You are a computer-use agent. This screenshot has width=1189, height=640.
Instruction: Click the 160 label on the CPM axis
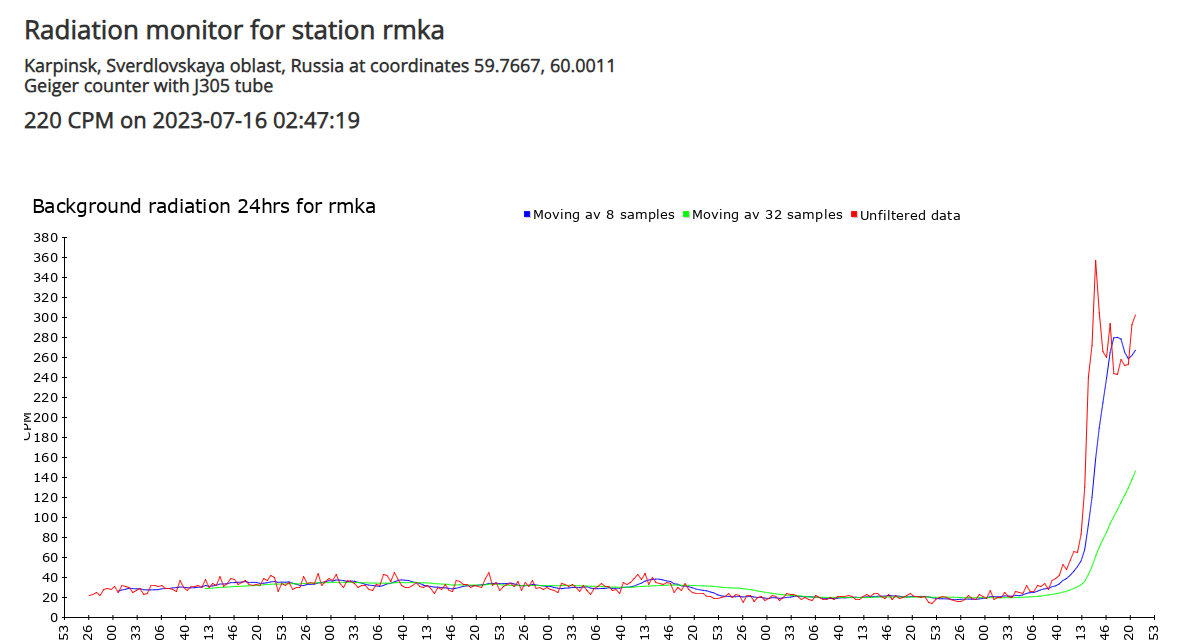click(x=45, y=457)
